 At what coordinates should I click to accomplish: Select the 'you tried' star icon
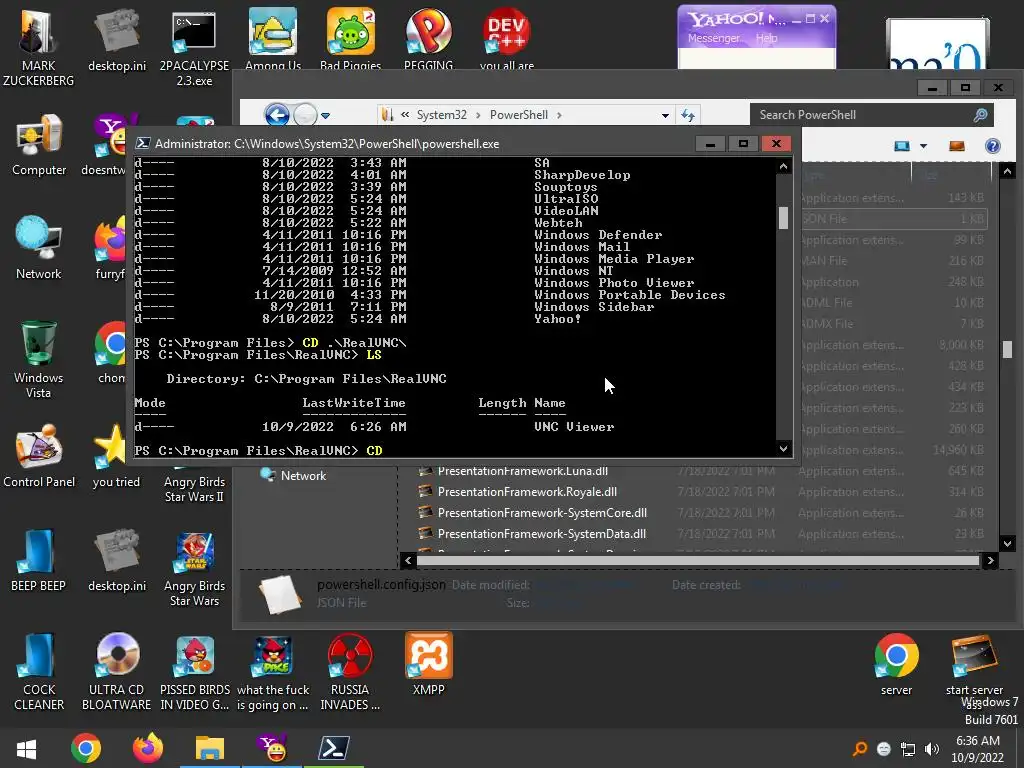[116, 456]
